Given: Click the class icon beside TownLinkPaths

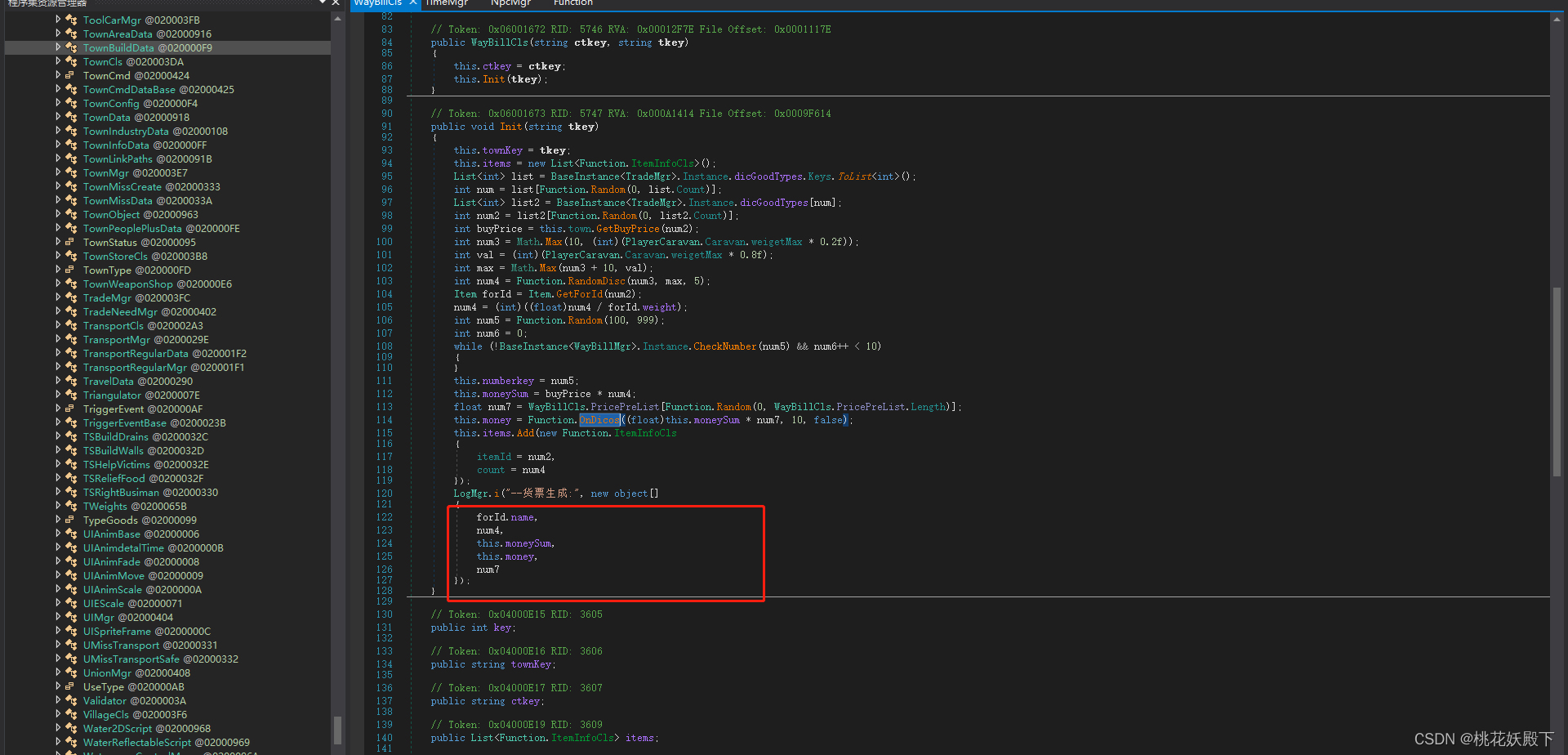Looking at the screenshot, I should tap(71, 159).
